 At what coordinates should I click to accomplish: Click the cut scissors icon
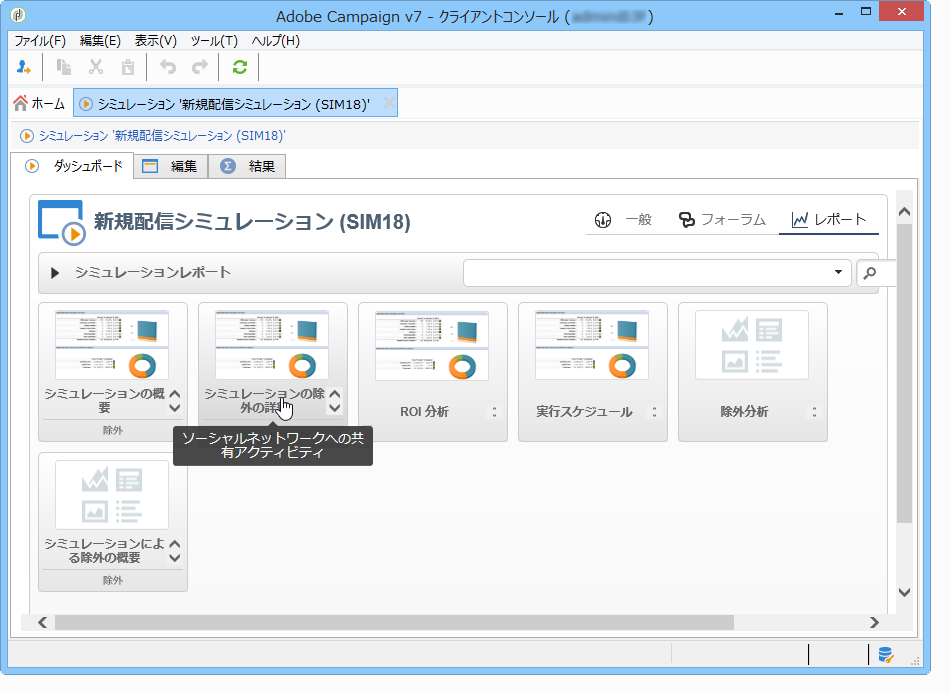(x=96, y=67)
